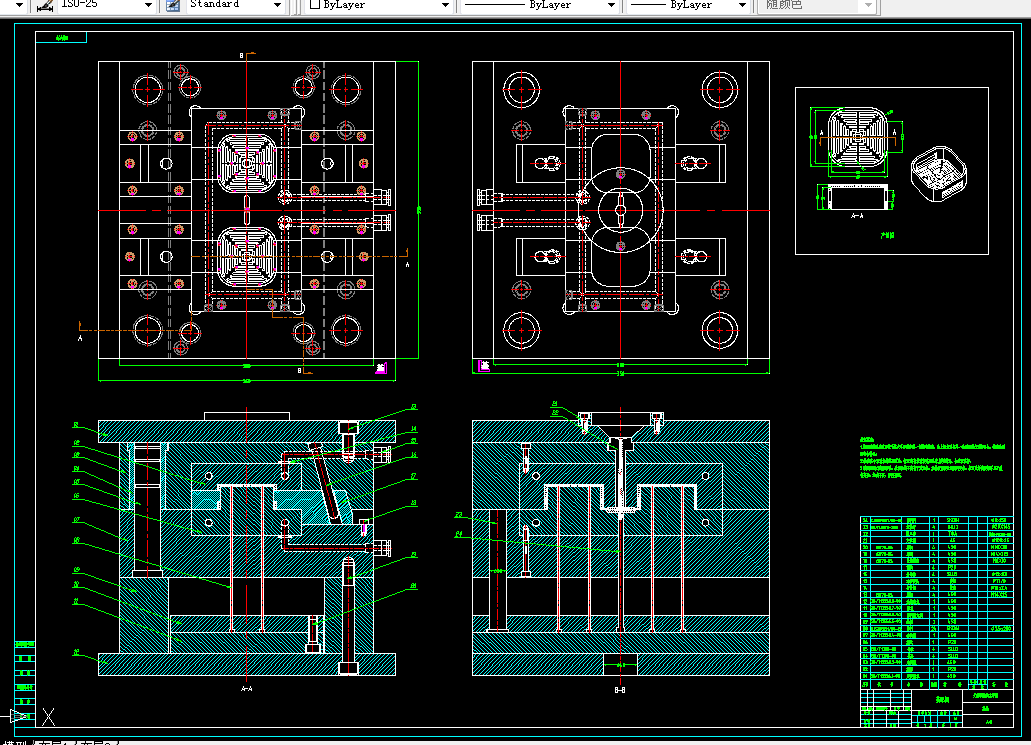The width and height of the screenshot is (1031, 745).
Task: Click the UCS origin X marker icon
Action: point(49,717)
